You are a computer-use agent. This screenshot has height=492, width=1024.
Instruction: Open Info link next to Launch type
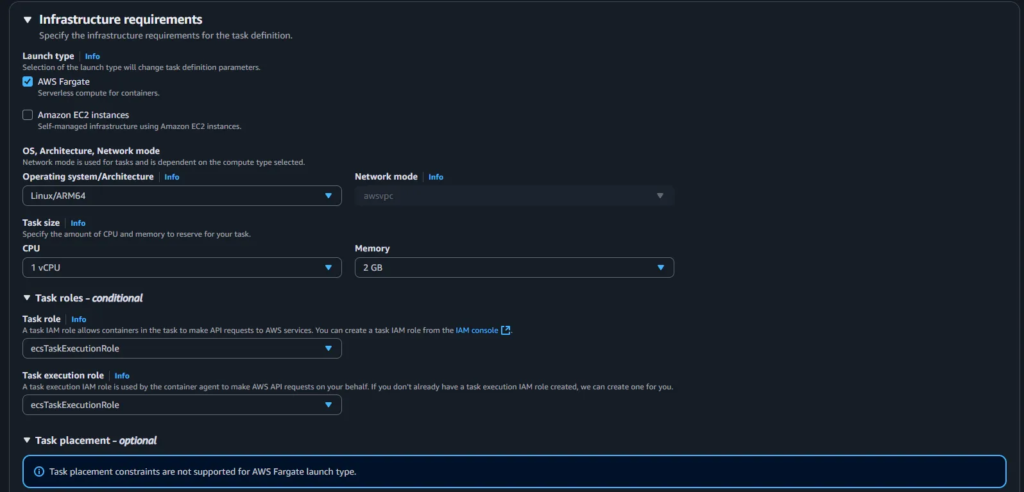point(92,56)
